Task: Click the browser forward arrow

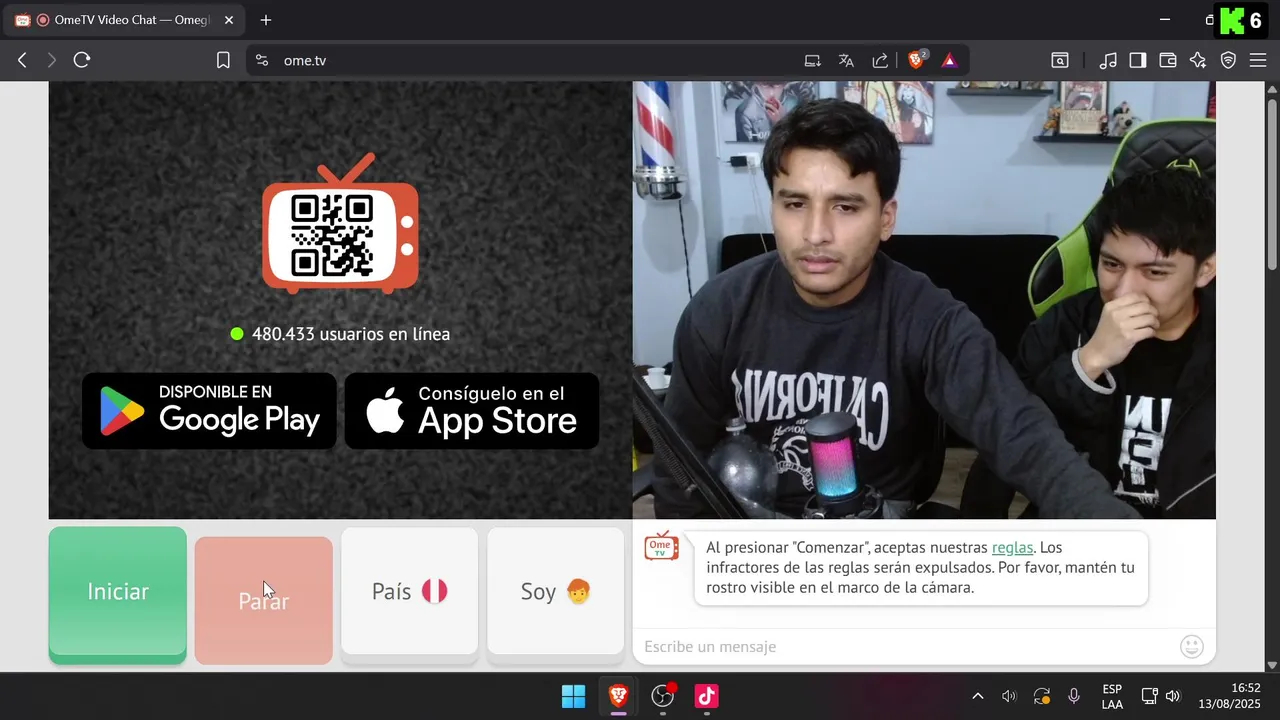Action: [52, 60]
